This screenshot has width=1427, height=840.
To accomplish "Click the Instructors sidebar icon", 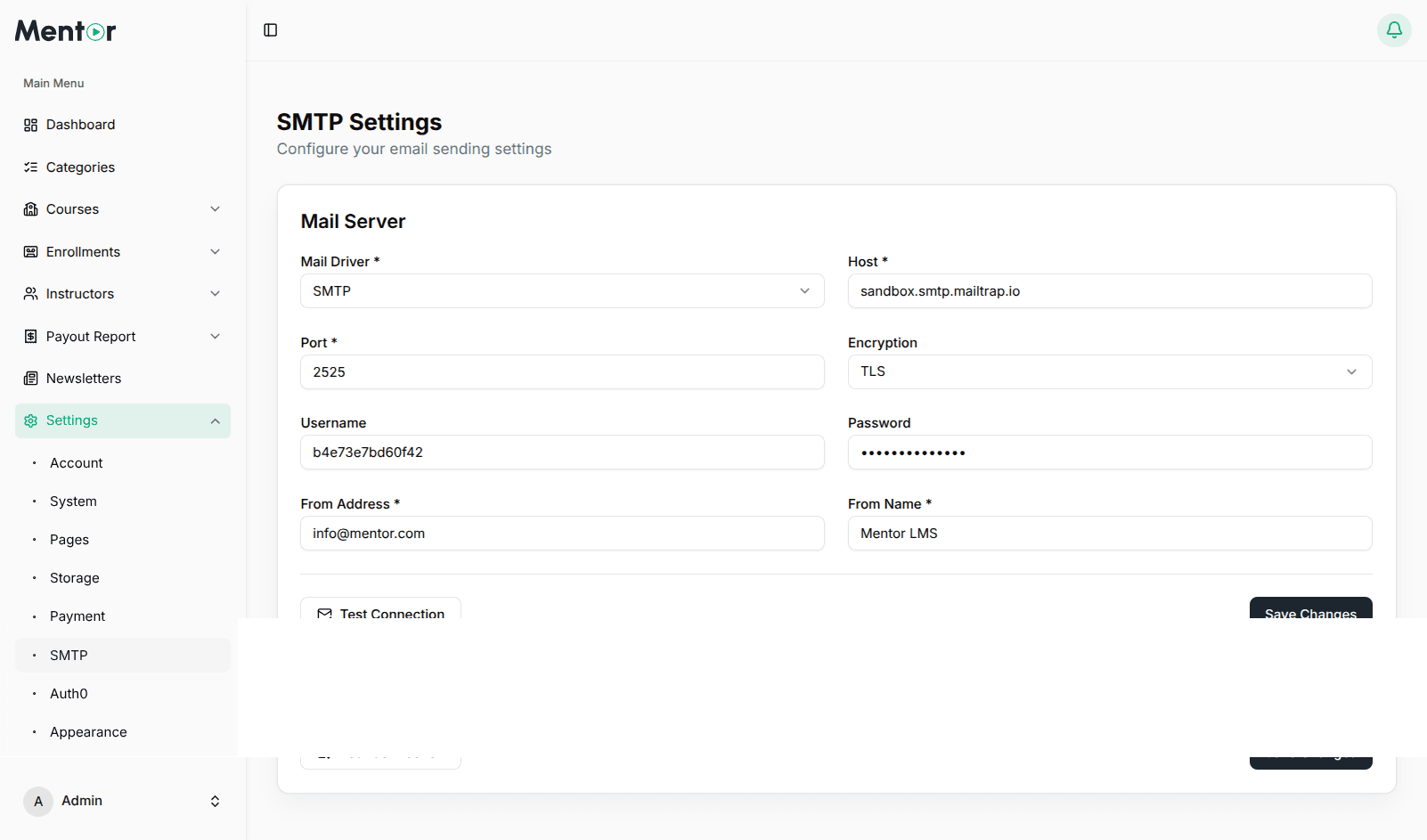I will 29,293.
